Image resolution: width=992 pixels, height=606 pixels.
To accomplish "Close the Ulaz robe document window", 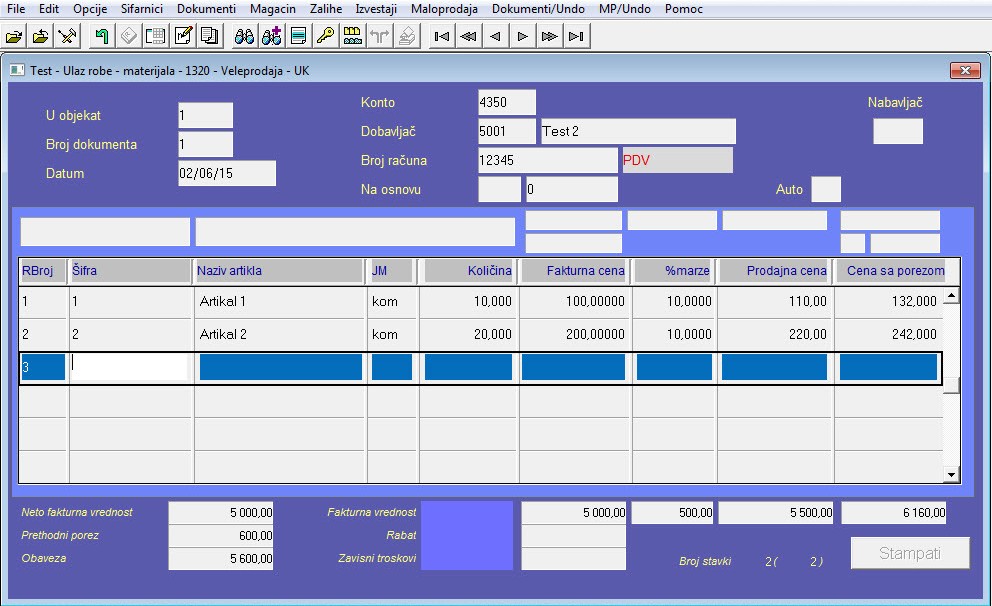I will point(965,70).
